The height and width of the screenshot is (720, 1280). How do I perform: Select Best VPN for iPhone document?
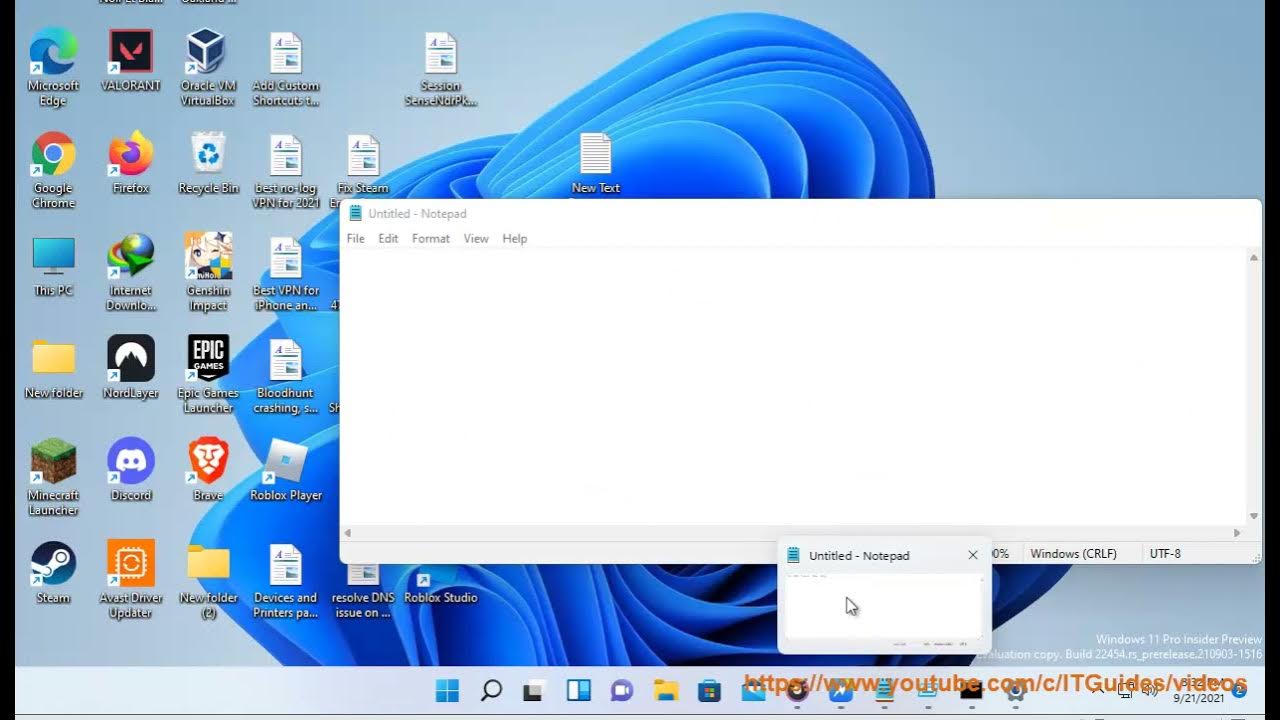pyautogui.click(x=286, y=272)
